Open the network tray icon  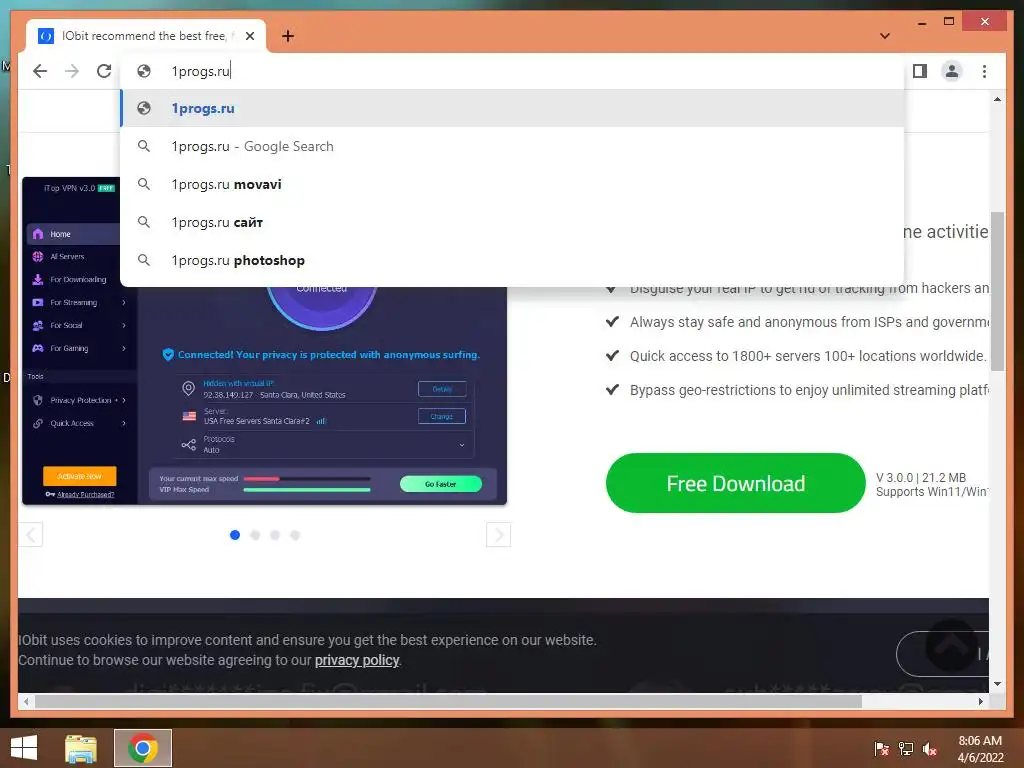(x=906, y=749)
